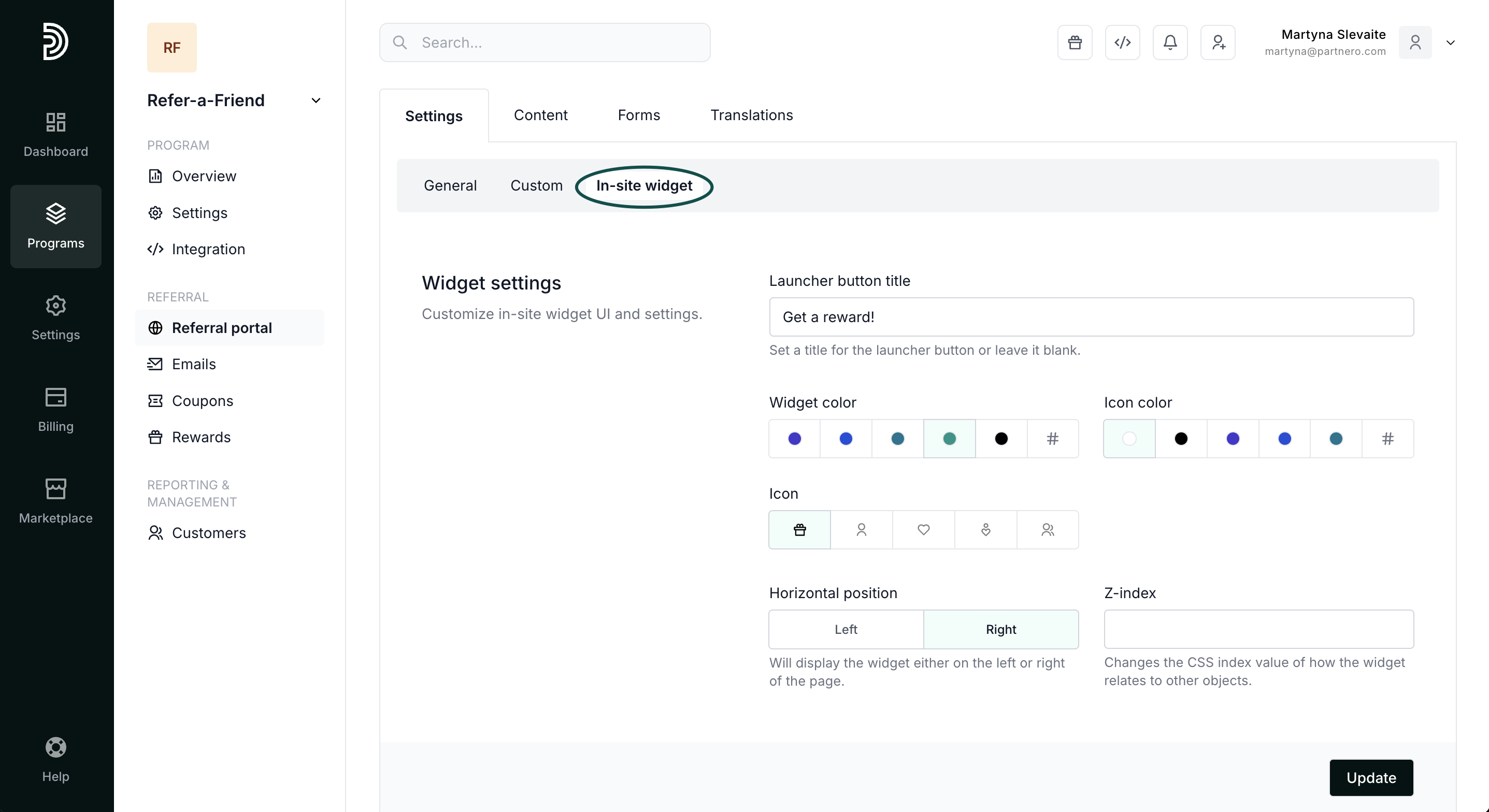This screenshot has width=1489, height=812.
Task: Open Coupons in the referral menu
Action: coord(202,400)
